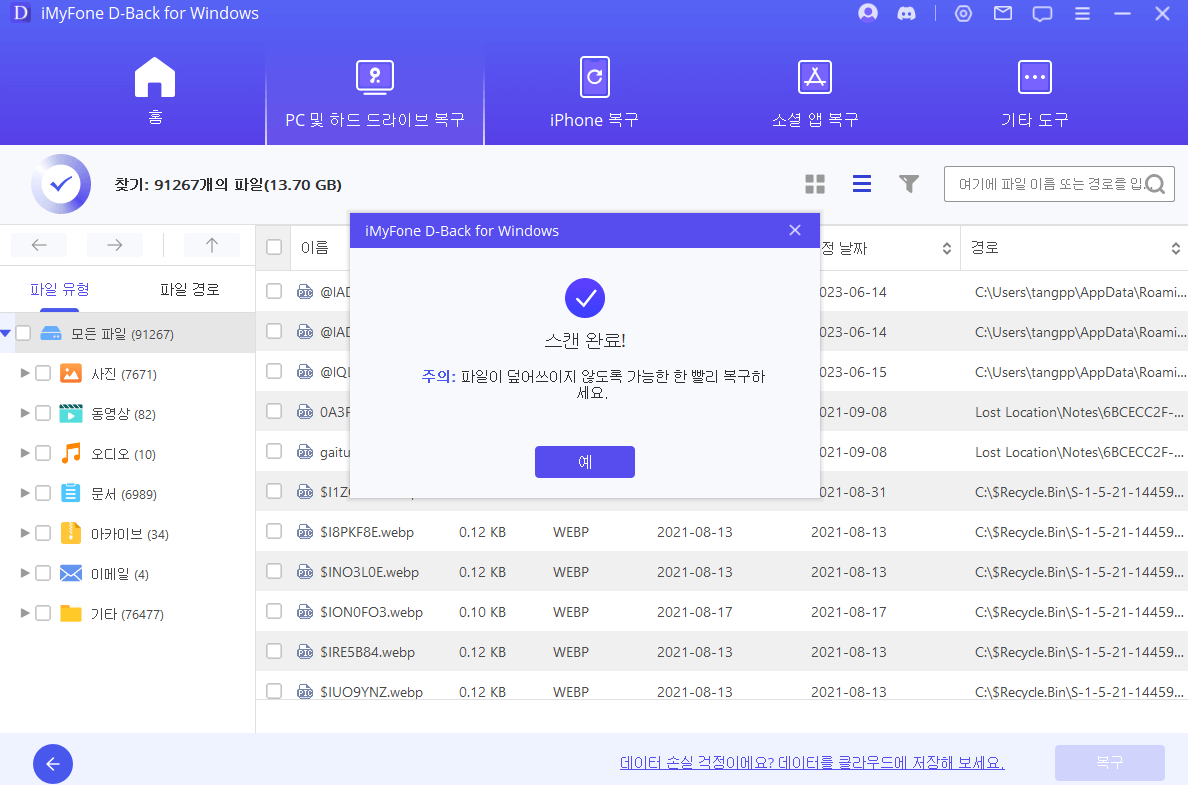Open the hamburger menu icon
Image resolution: width=1188 pixels, height=785 pixels.
pos(1083,14)
